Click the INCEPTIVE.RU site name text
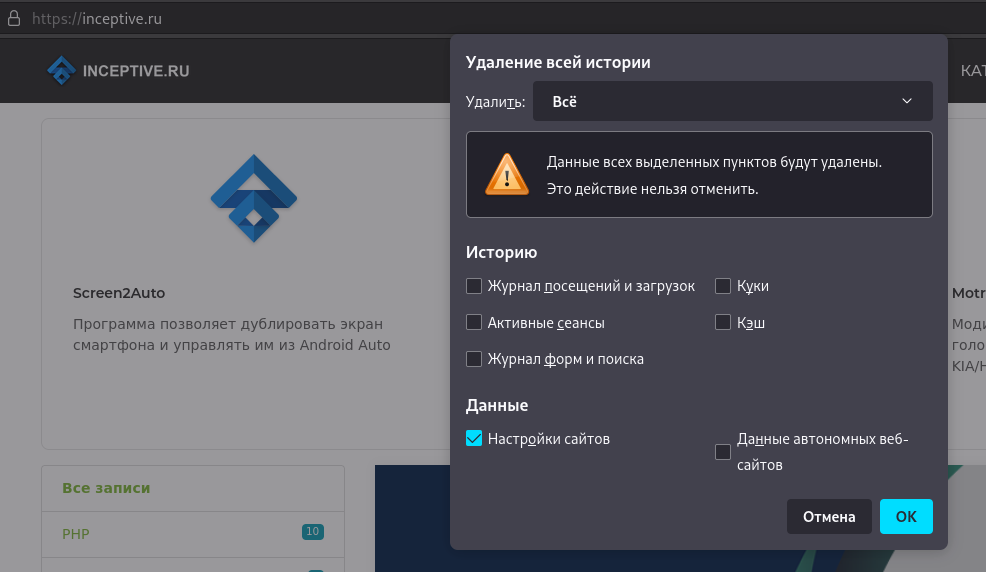 pyautogui.click(x=136, y=71)
